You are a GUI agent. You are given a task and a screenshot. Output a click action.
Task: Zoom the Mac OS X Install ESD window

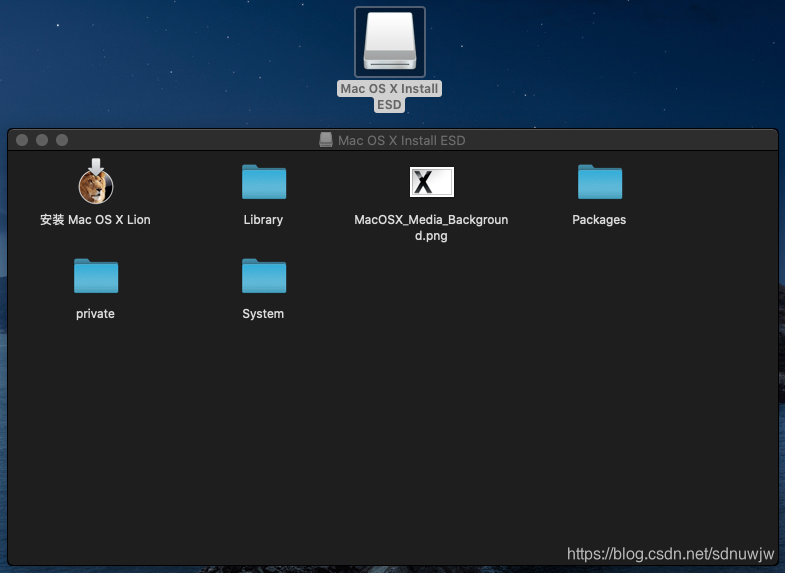pos(62,140)
